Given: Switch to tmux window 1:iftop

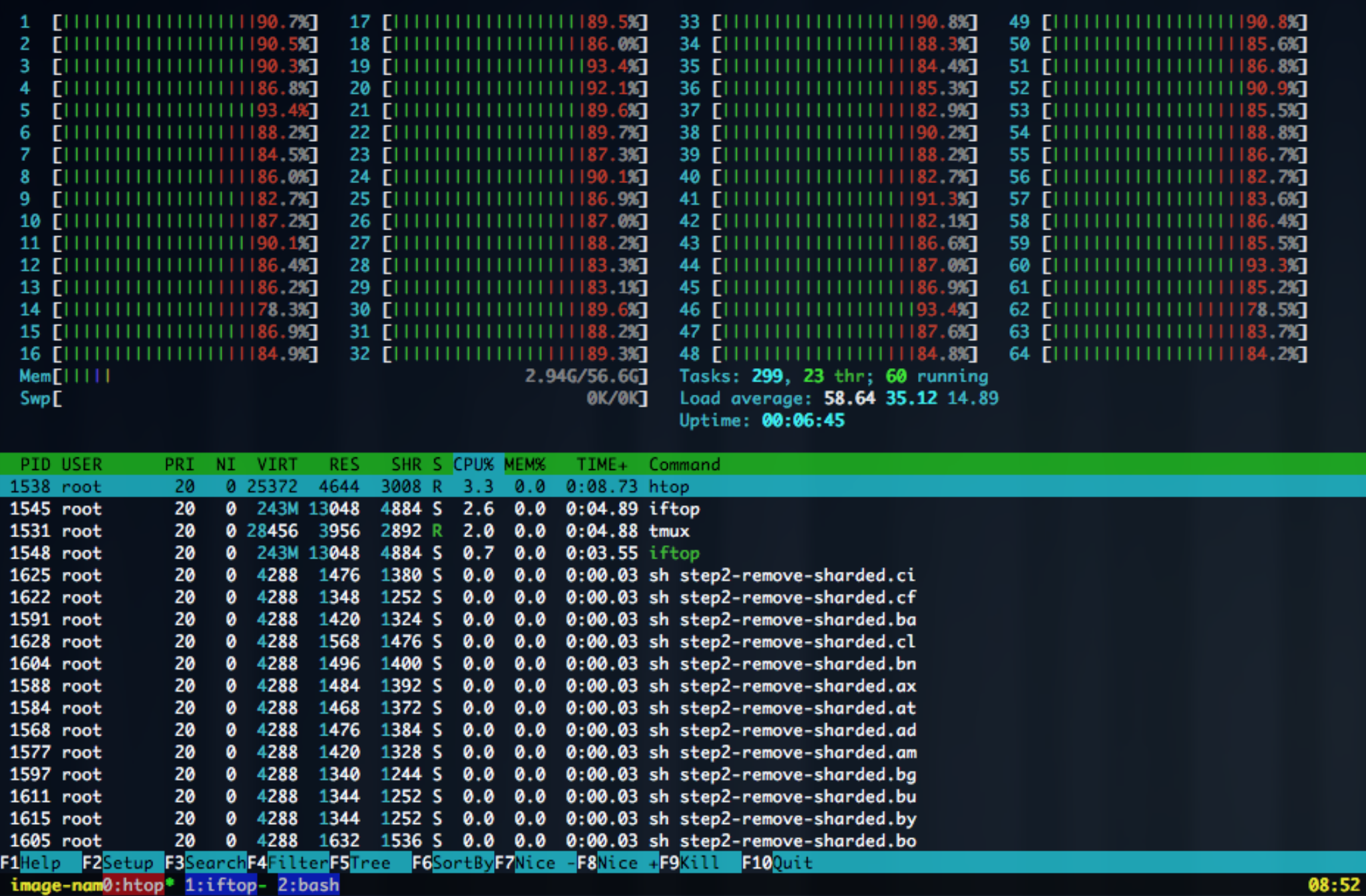Looking at the screenshot, I should (222, 885).
